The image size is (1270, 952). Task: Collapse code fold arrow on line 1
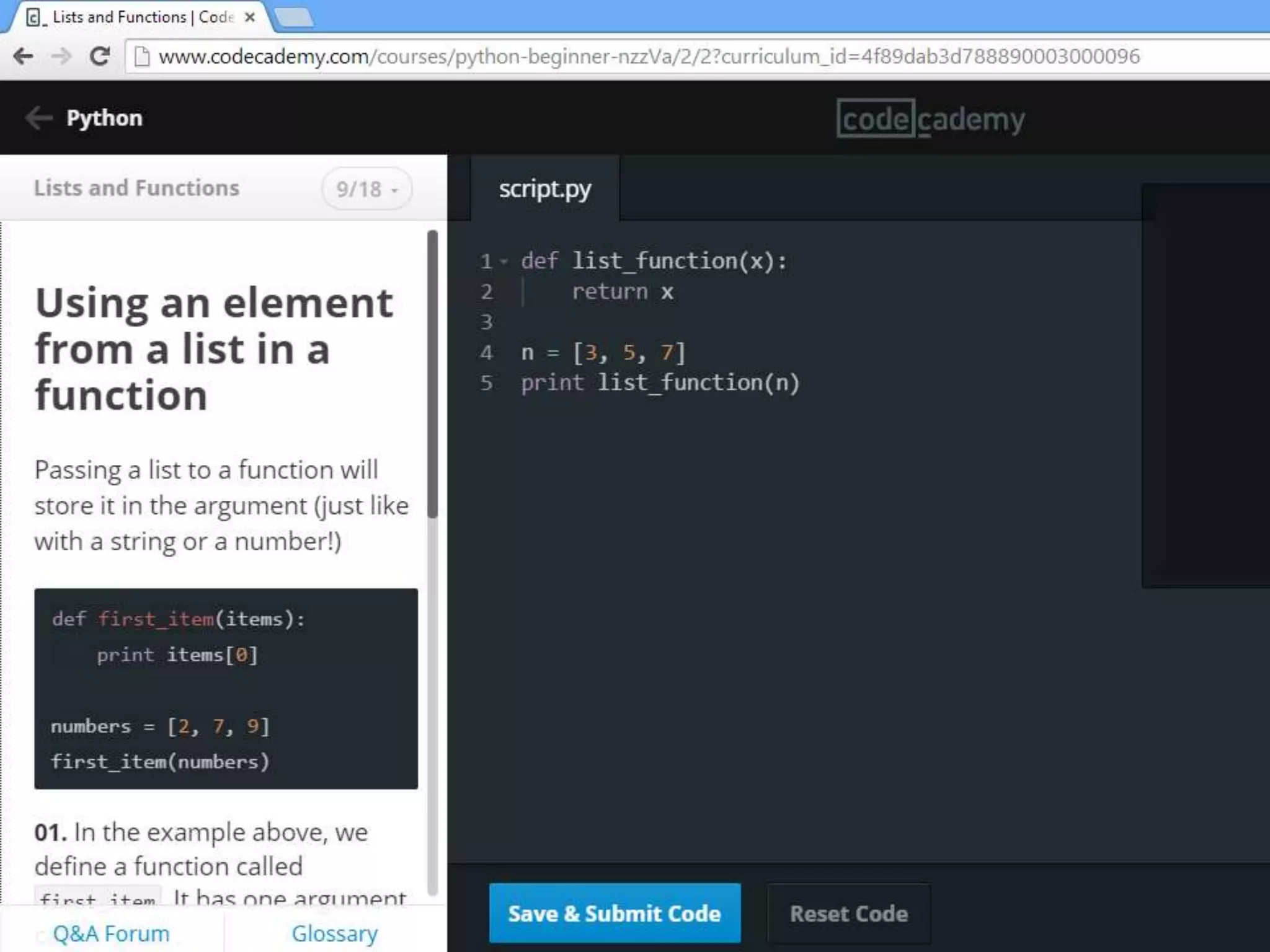pyautogui.click(x=504, y=262)
